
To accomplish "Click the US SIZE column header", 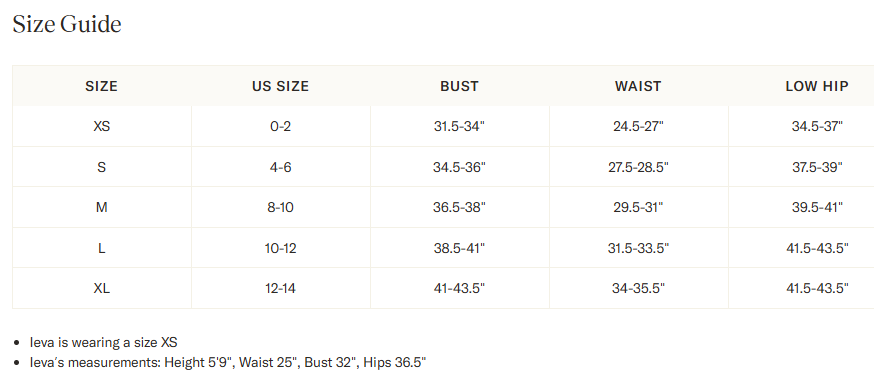I will [x=280, y=86].
